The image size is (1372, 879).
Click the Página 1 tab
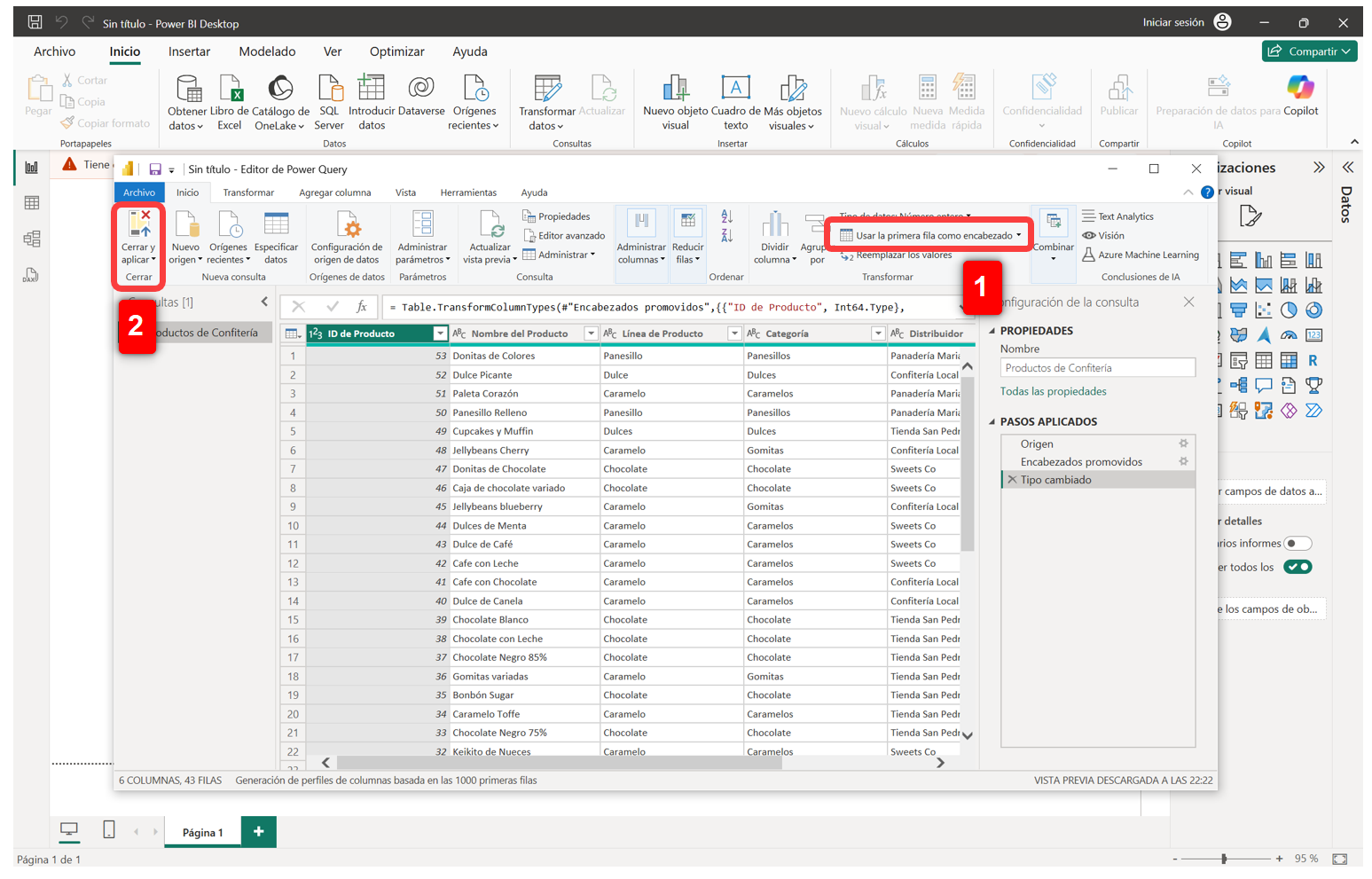203,832
